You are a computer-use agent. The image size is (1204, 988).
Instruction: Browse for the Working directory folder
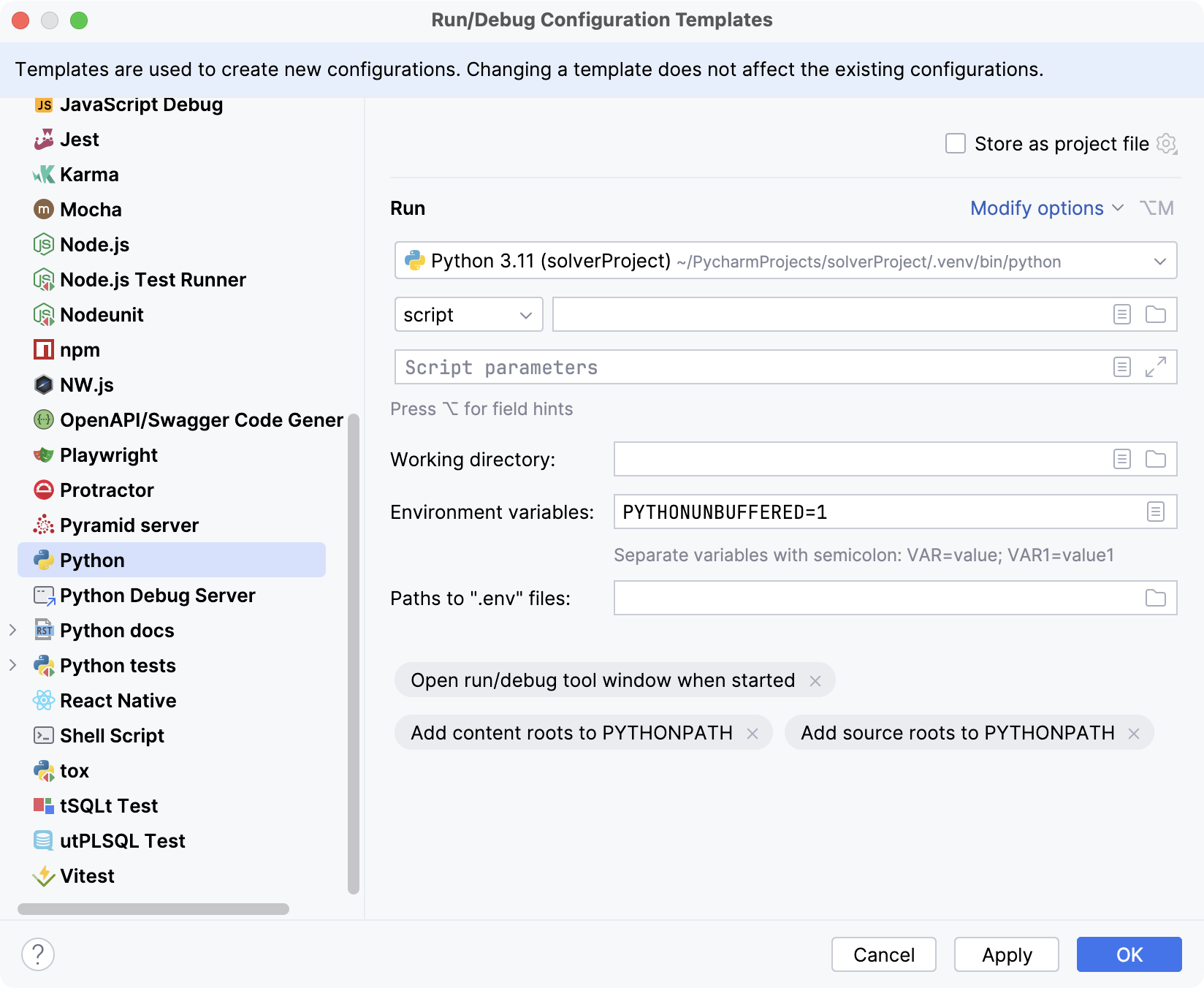point(1155,459)
